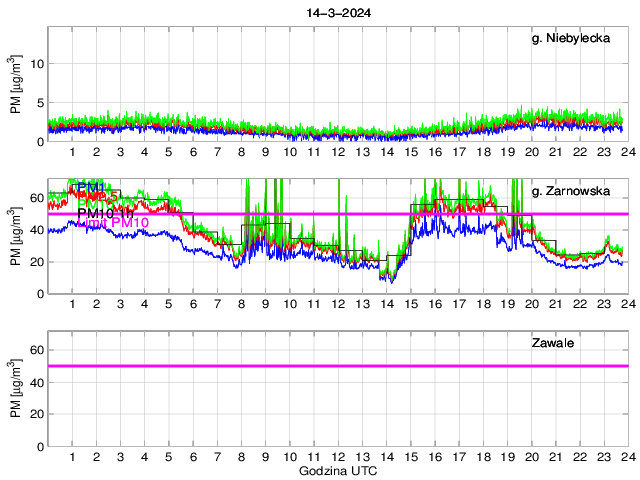Viewport: 640px width, 480px height.
Task: Click the PM1 legend entry
Action: click(x=93, y=187)
